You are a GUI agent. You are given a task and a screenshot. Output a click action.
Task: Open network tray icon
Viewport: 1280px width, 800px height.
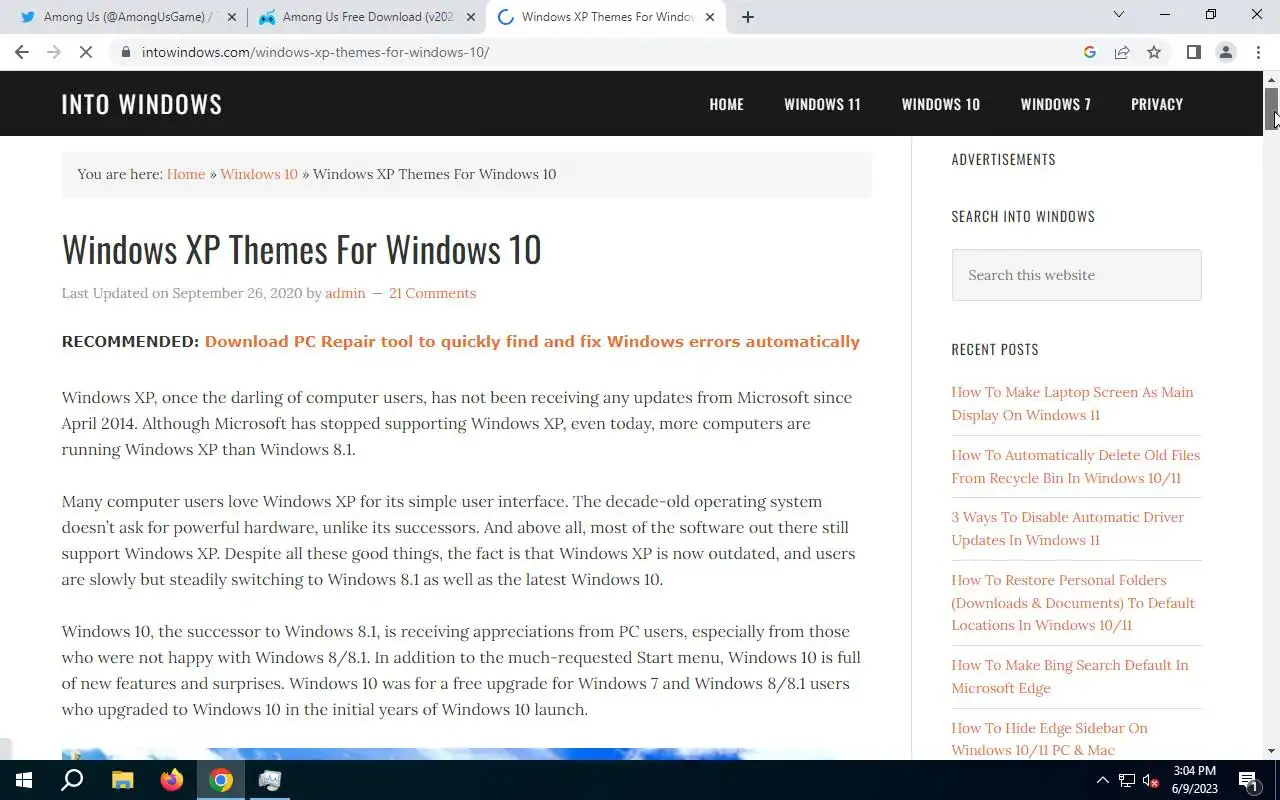1127,780
